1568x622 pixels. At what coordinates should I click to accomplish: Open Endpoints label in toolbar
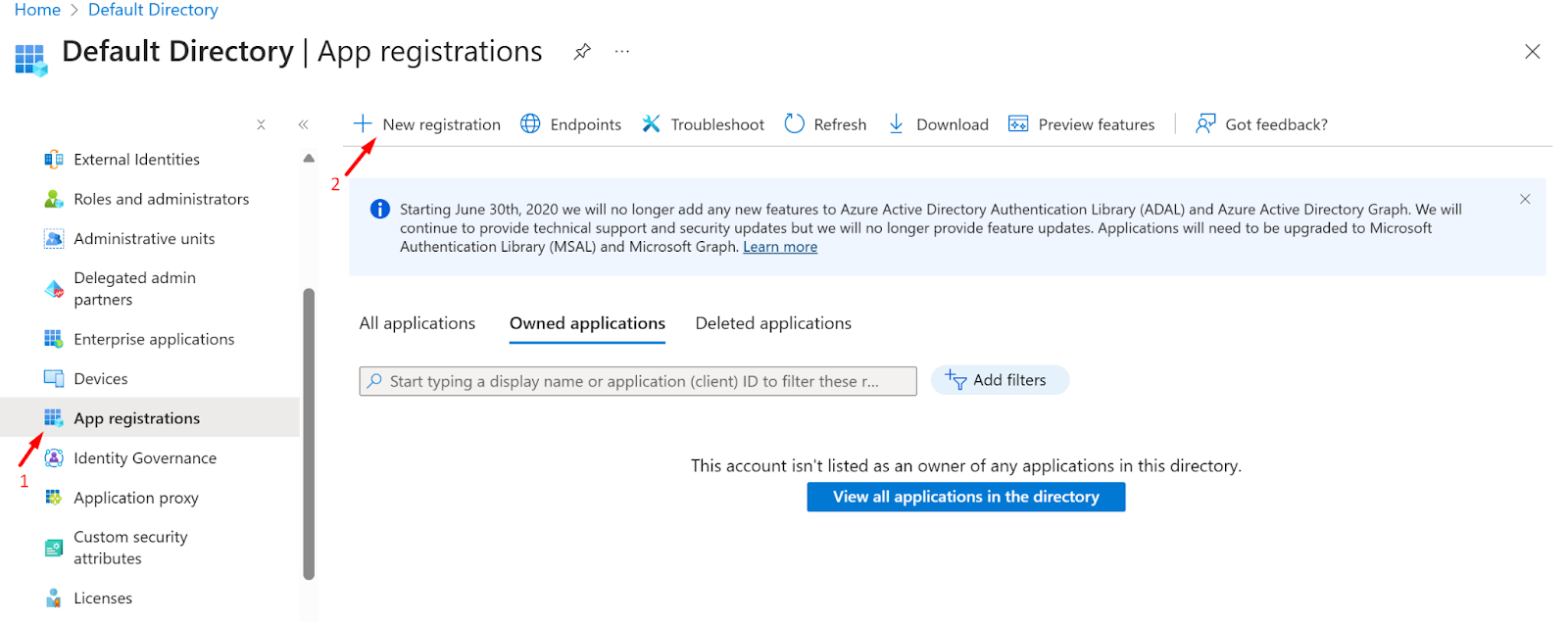[586, 124]
